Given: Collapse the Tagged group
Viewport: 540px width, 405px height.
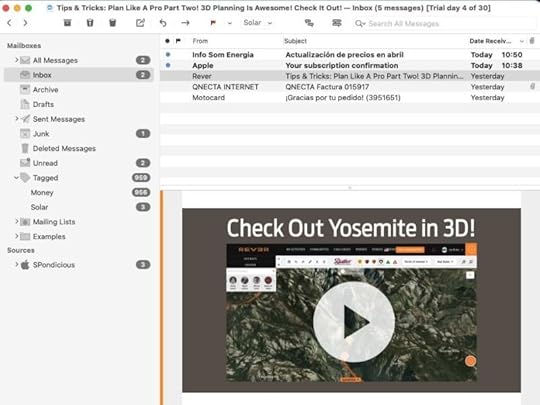Looking at the screenshot, I should (x=16, y=178).
